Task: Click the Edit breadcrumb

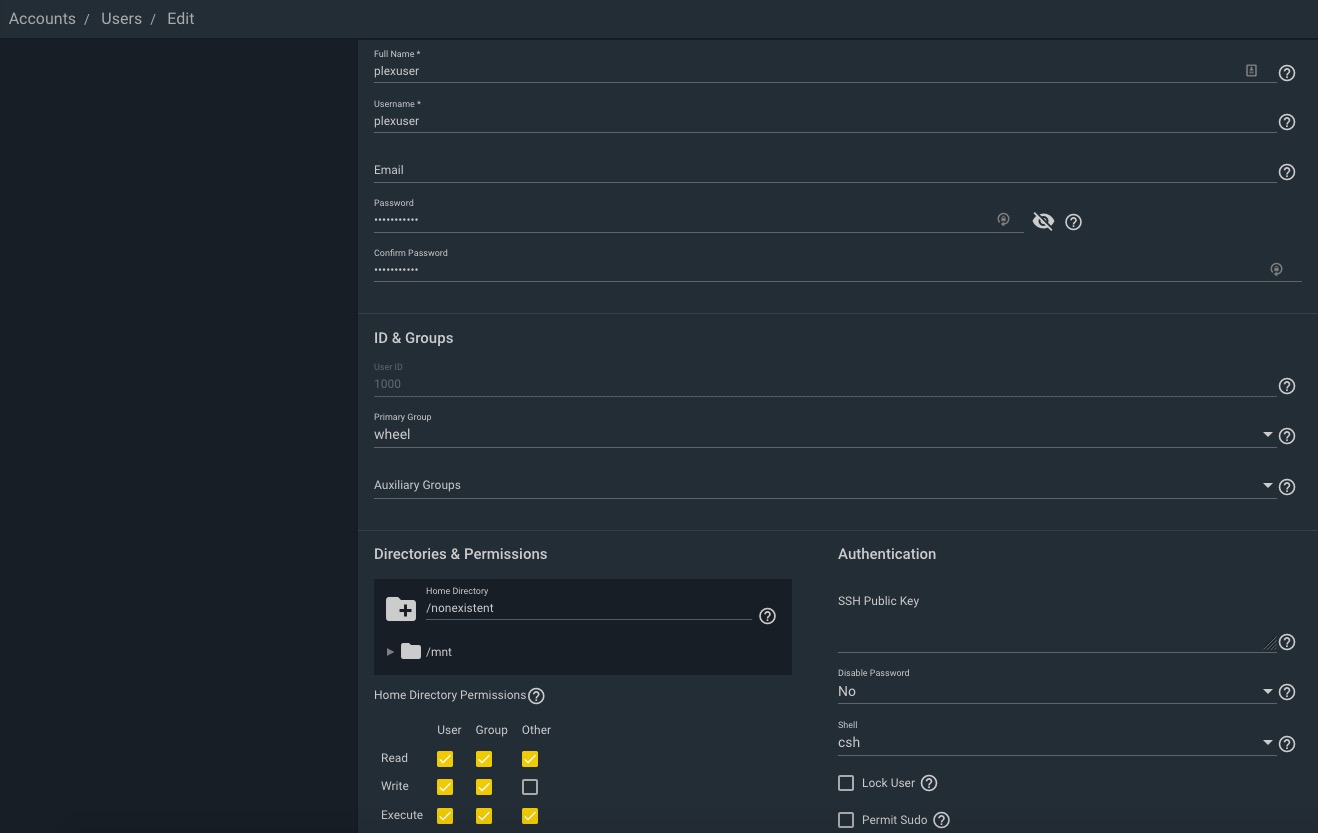Action: click(x=181, y=19)
